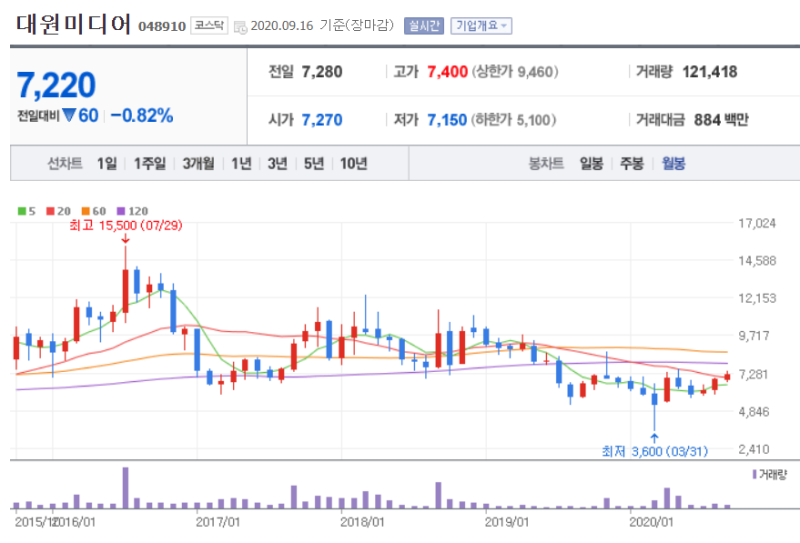Viewport: 800px width, 543px height.
Task: Select the 10년 line chart tab
Action: click(x=354, y=163)
